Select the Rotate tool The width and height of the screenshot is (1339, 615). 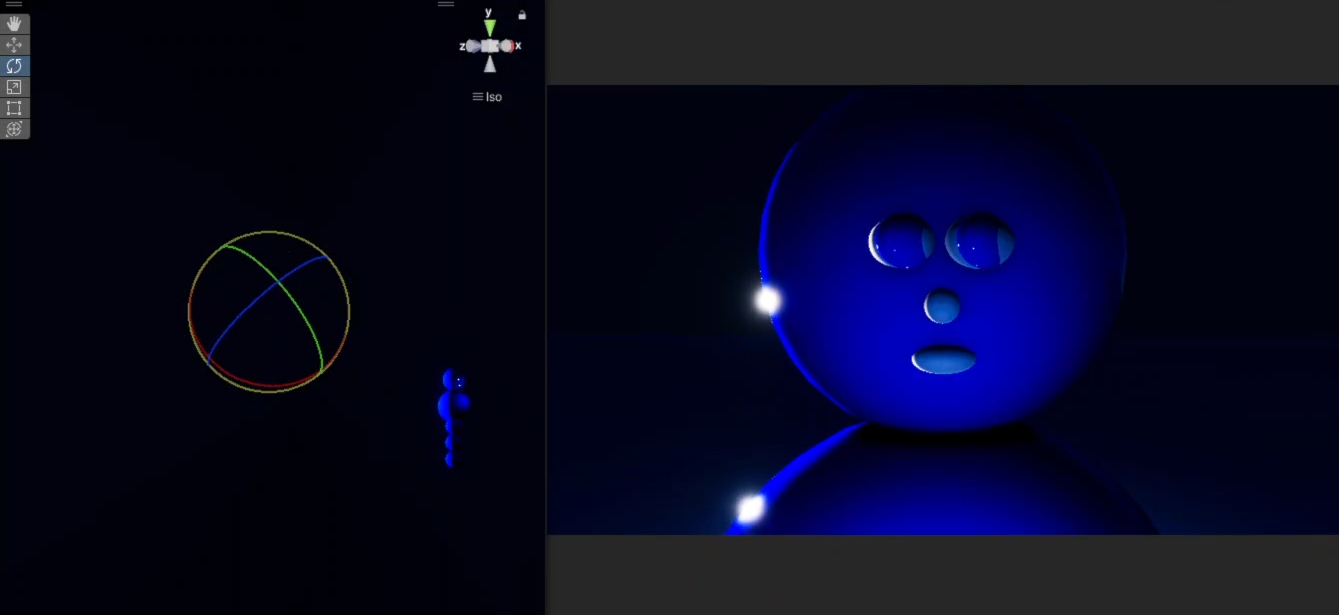pos(14,66)
